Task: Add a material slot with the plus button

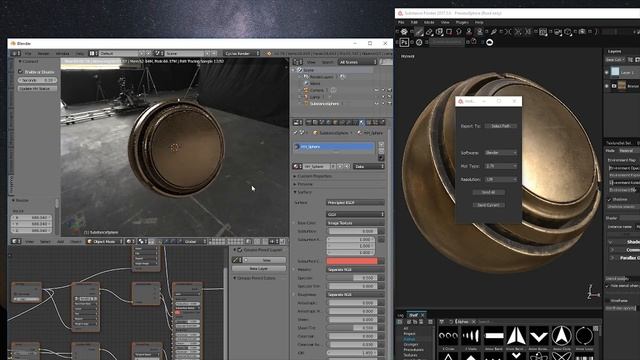Action: pyautogui.click(x=381, y=144)
